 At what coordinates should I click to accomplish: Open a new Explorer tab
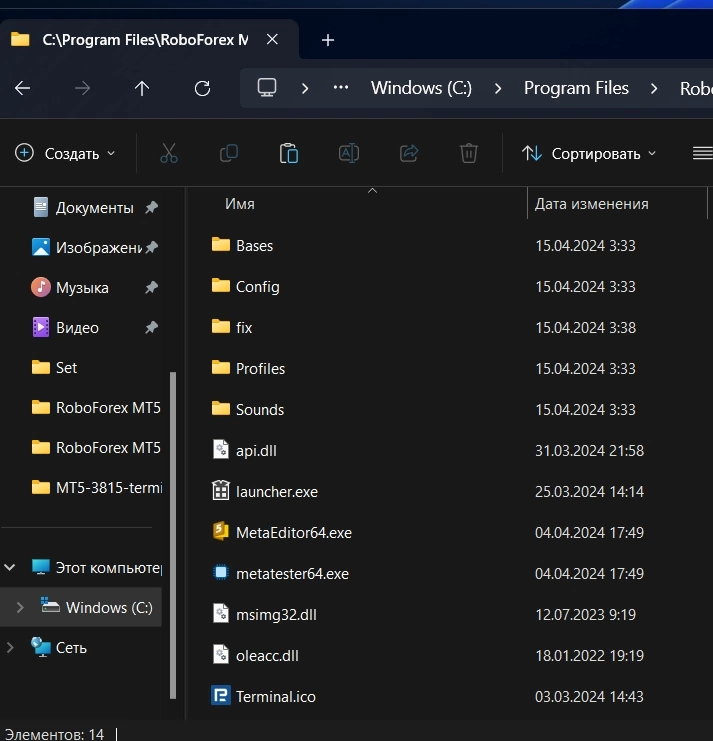(x=328, y=40)
